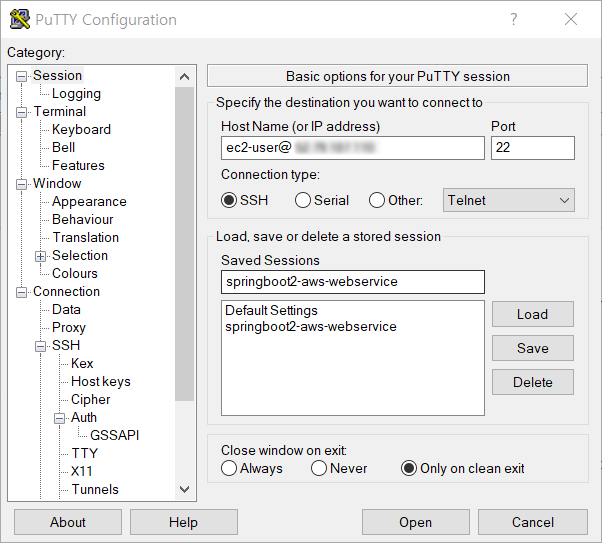The image size is (602, 543).
Task: Click the PuTTY icon in title bar
Action: pyautogui.click(x=20, y=19)
